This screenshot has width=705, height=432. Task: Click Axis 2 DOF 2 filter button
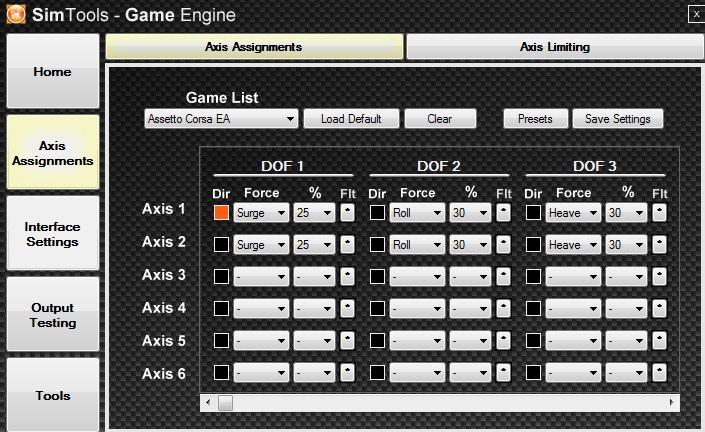click(x=503, y=244)
